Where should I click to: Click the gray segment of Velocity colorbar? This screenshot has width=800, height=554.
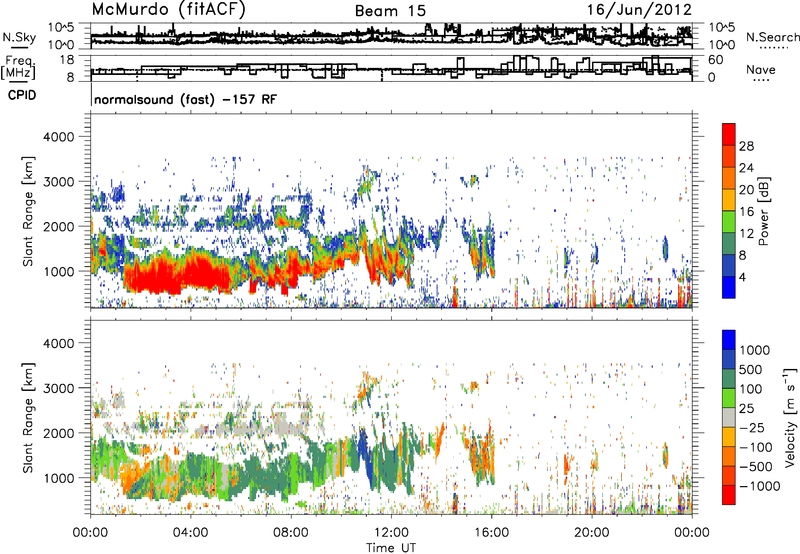[729, 418]
